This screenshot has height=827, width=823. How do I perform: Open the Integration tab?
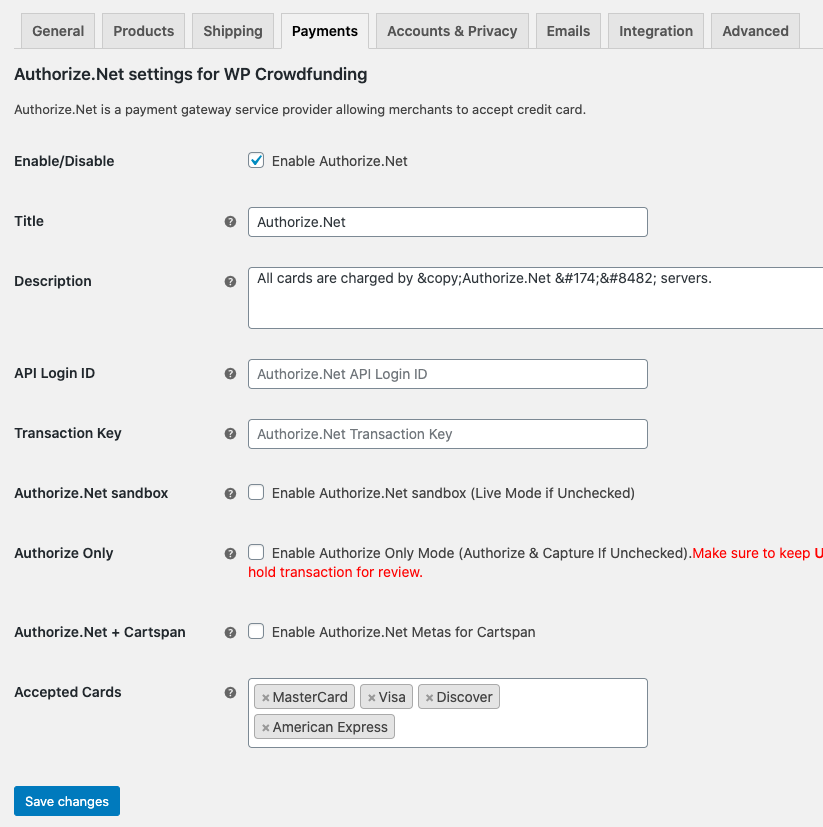656,31
